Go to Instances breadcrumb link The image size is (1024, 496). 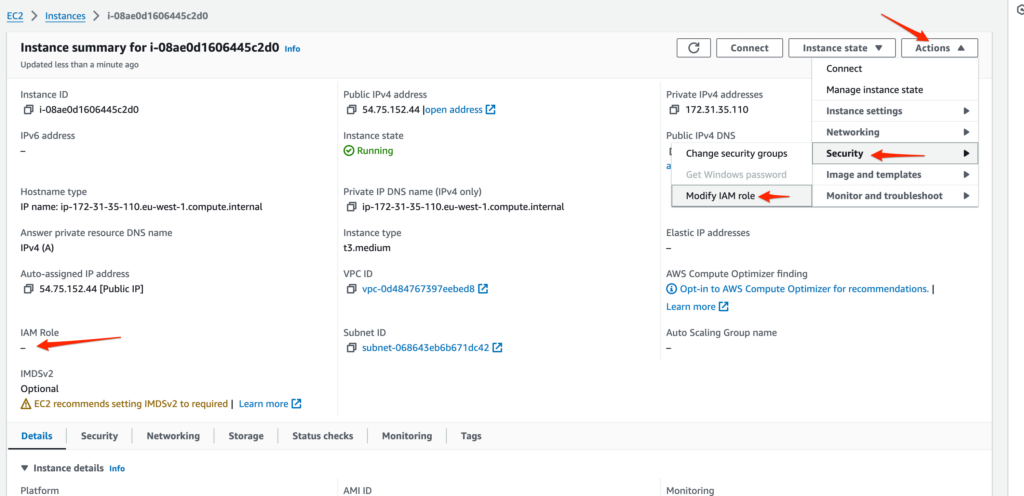pos(66,15)
